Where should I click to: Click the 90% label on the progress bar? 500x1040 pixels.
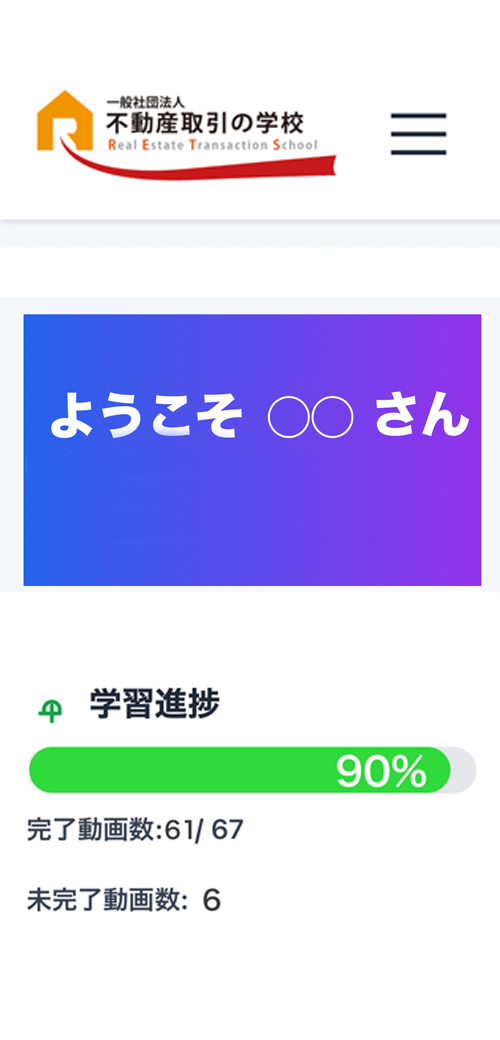pyautogui.click(x=381, y=771)
